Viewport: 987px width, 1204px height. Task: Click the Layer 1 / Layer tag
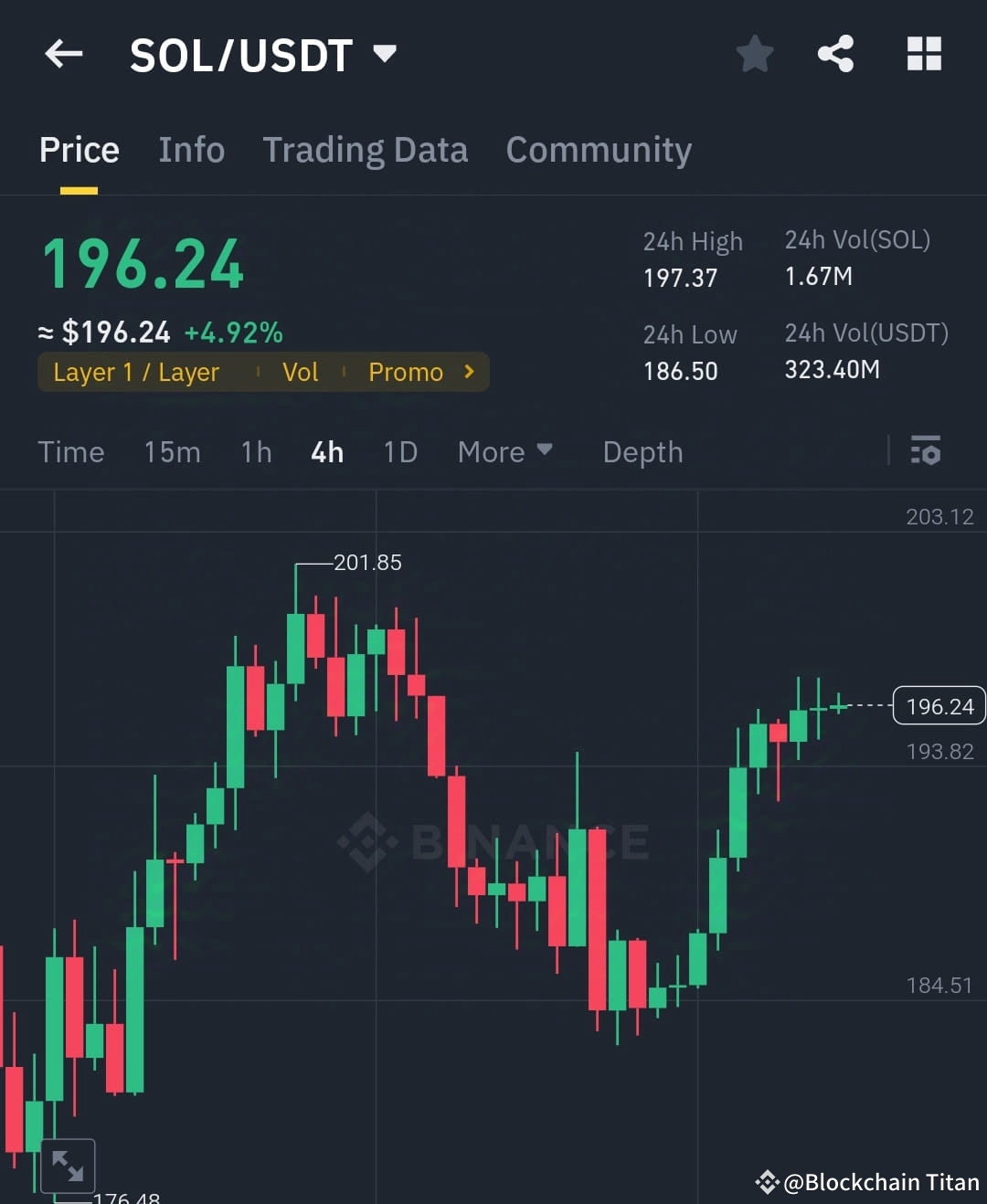135,372
